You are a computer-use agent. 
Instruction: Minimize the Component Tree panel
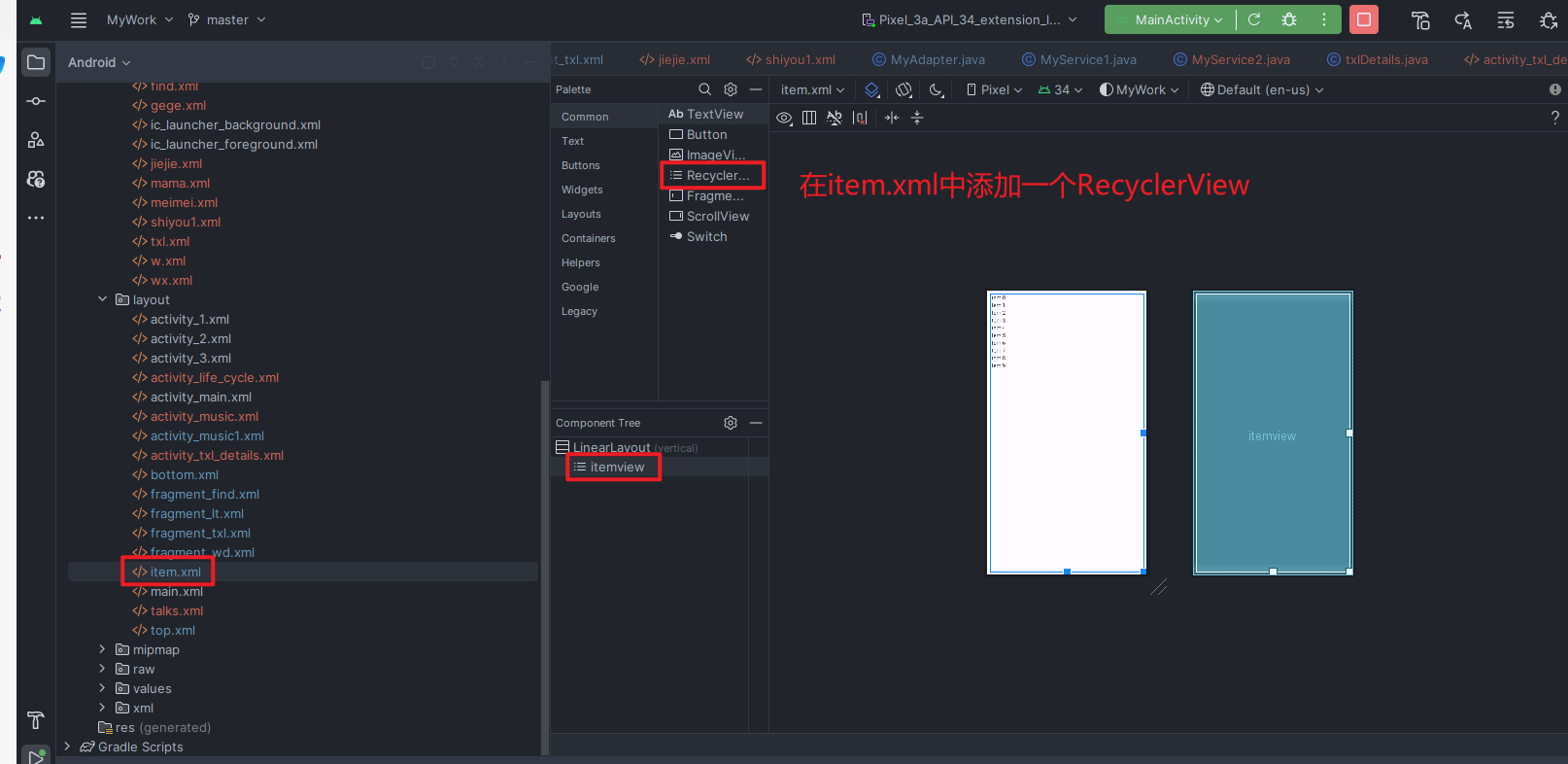[x=756, y=423]
